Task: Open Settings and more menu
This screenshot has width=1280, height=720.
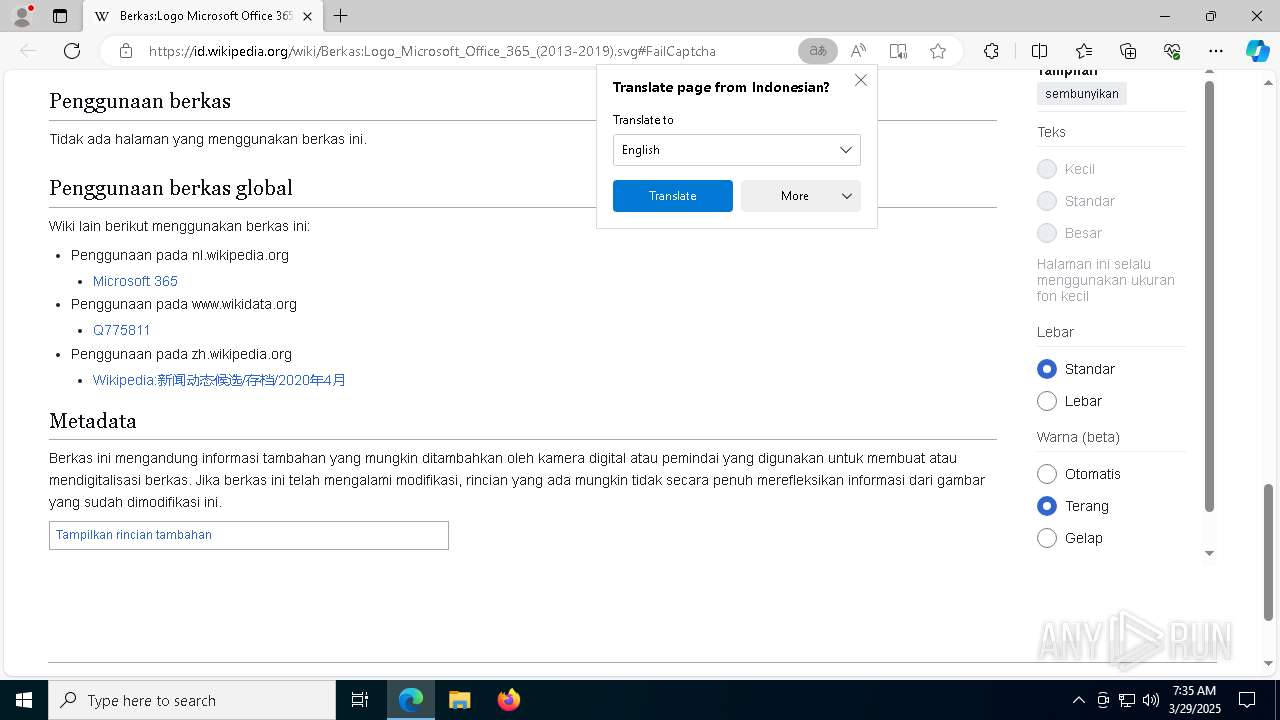Action: 1216,51
